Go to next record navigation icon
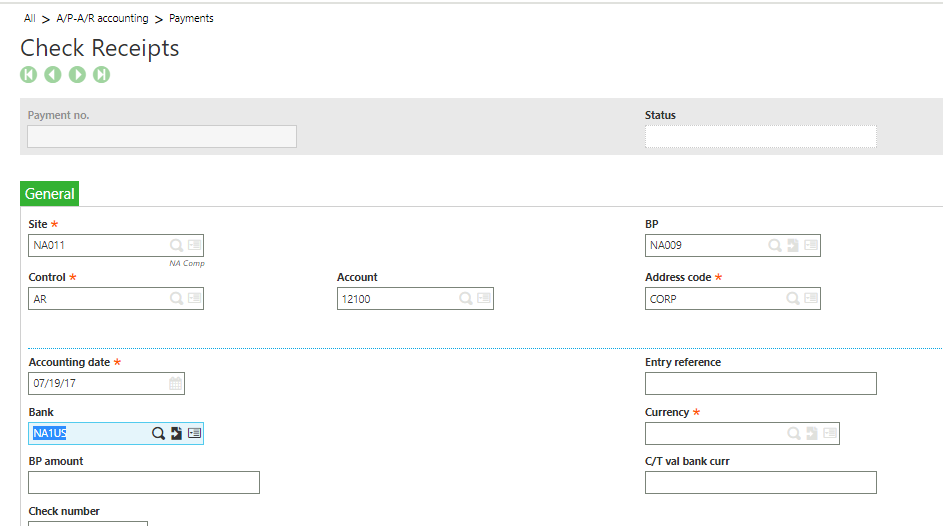 77,75
